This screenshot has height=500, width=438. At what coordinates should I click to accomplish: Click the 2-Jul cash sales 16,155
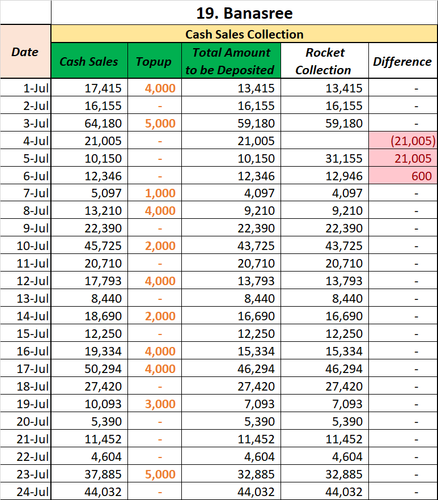click(89, 106)
